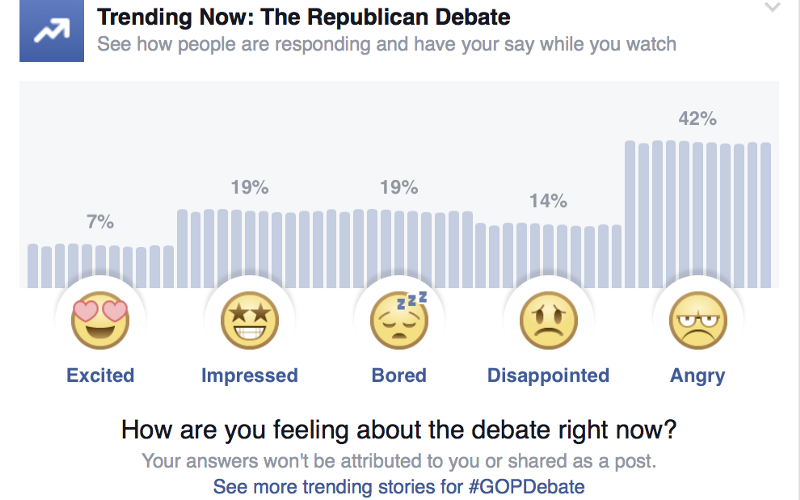Click the 42% Angry bar group
This screenshot has width=800, height=500.
pyautogui.click(x=698, y=214)
